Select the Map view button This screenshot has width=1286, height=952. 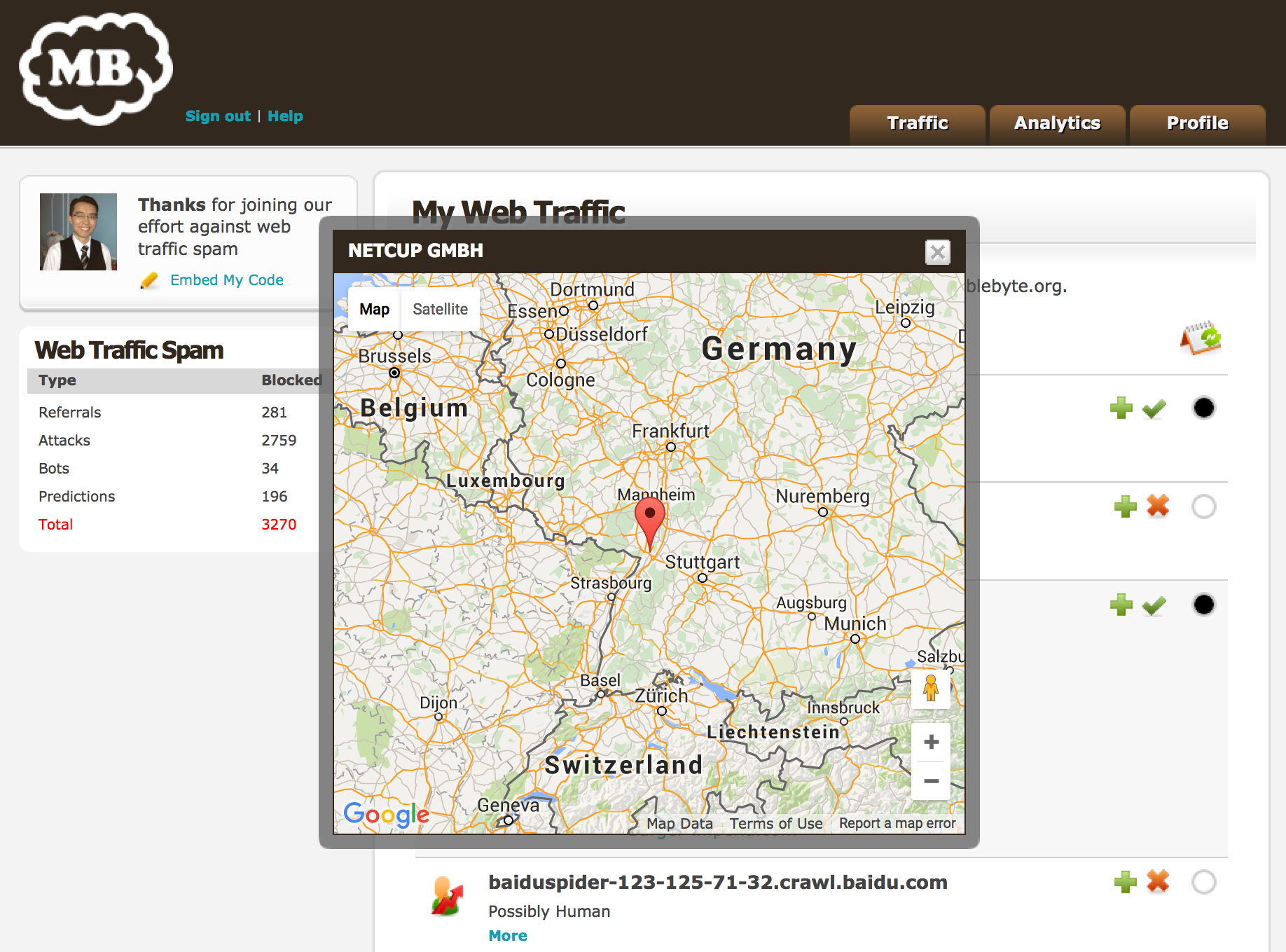(x=375, y=309)
